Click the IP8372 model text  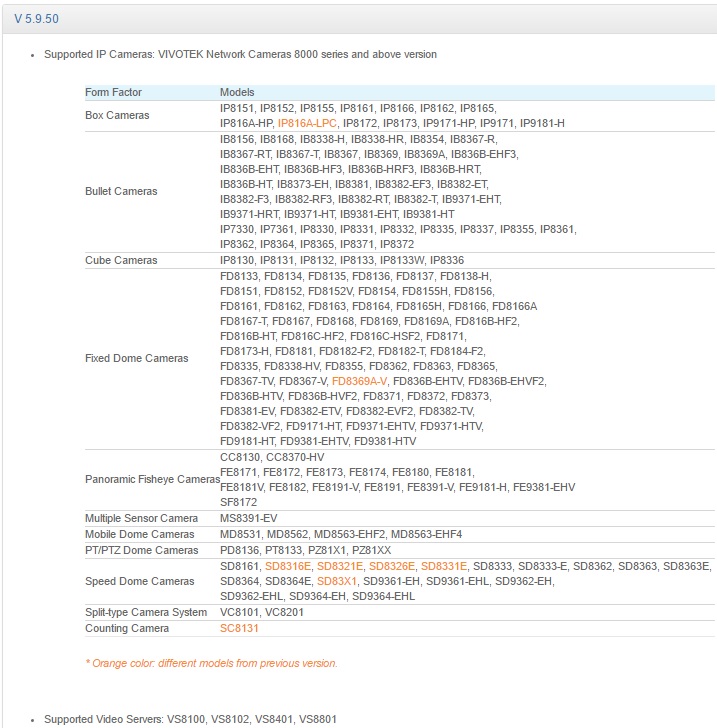pos(397,245)
